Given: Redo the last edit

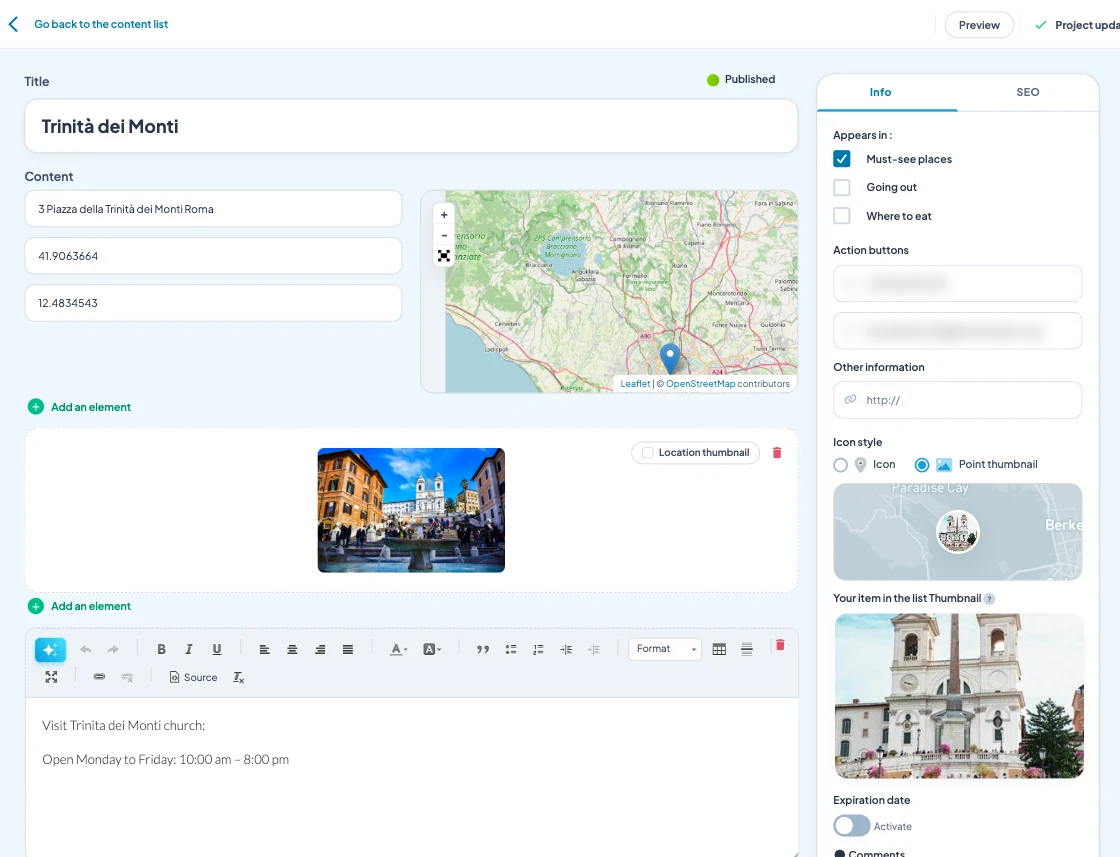Looking at the screenshot, I should point(113,649).
